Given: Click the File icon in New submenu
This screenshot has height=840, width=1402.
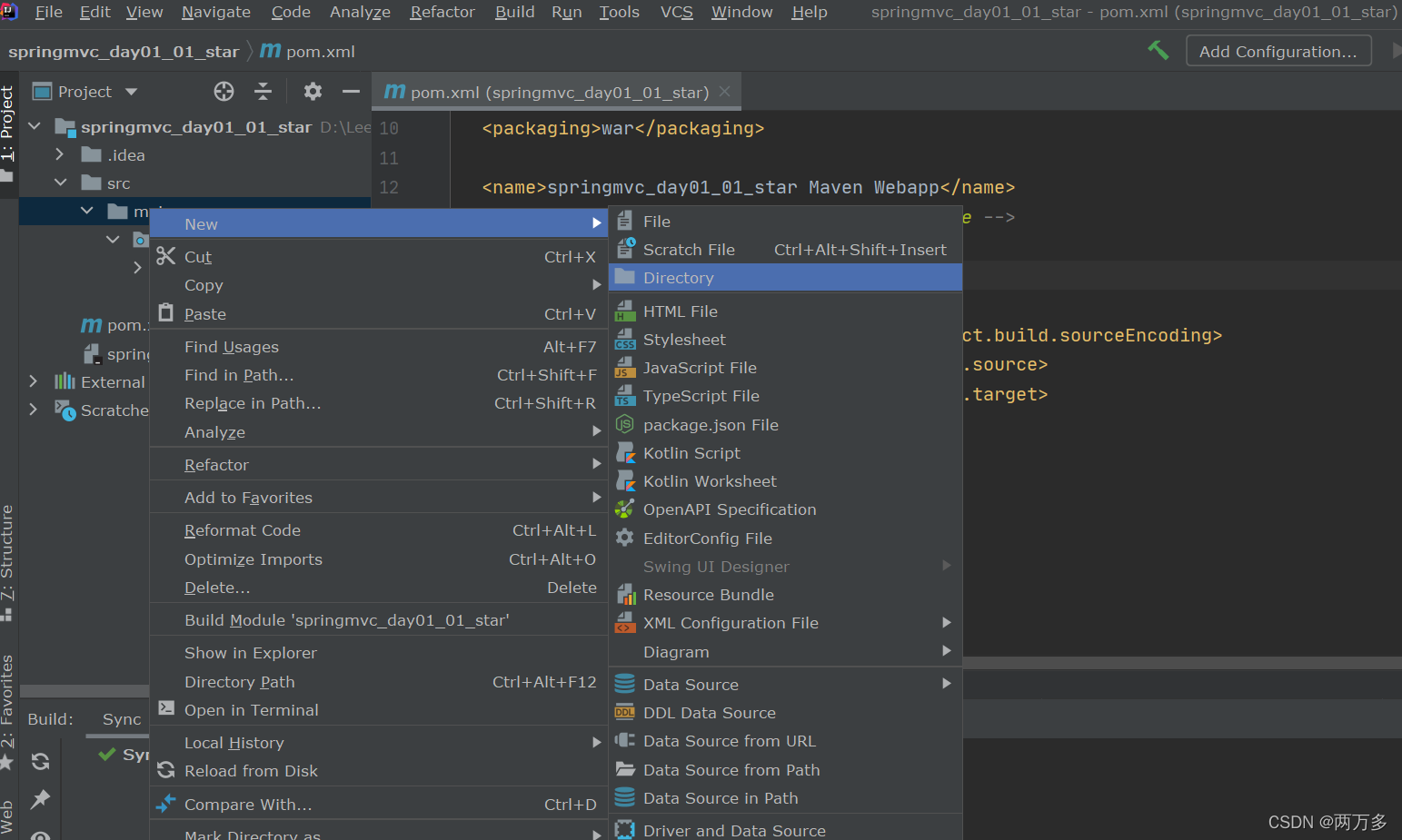Looking at the screenshot, I should pos(624,220).
